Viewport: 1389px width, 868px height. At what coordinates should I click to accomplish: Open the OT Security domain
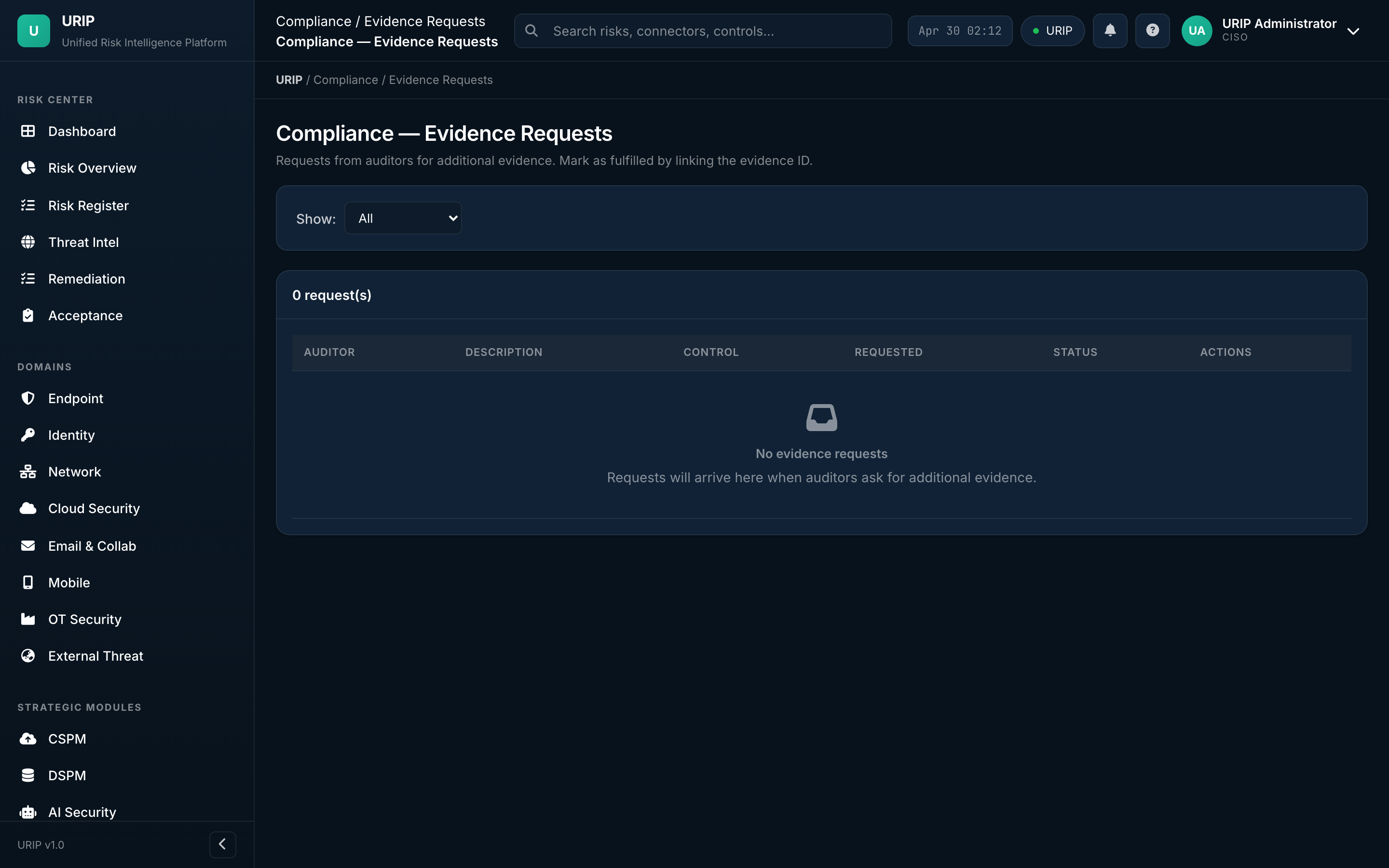126,620
